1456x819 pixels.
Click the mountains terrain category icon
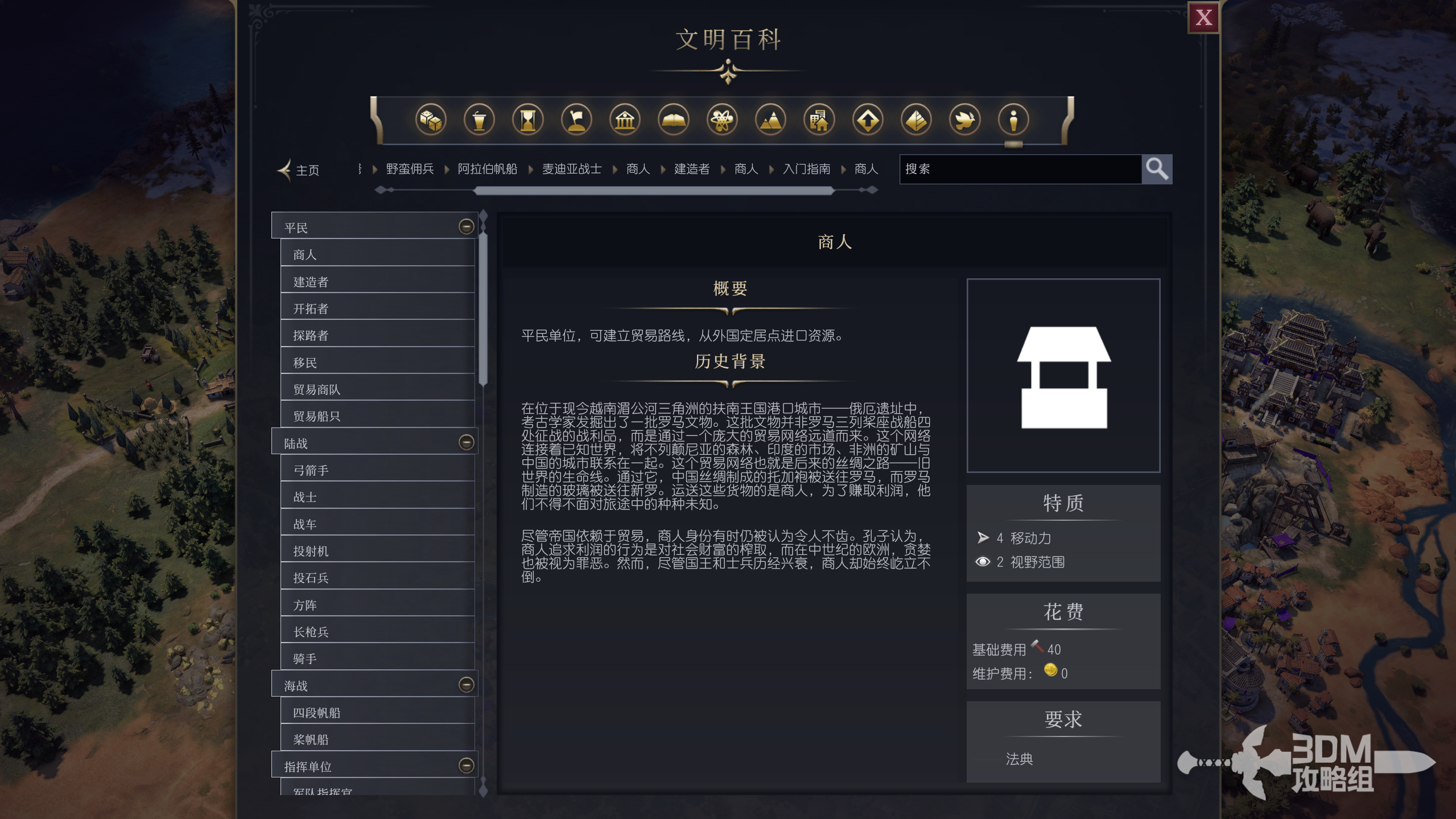pos(770,120)
